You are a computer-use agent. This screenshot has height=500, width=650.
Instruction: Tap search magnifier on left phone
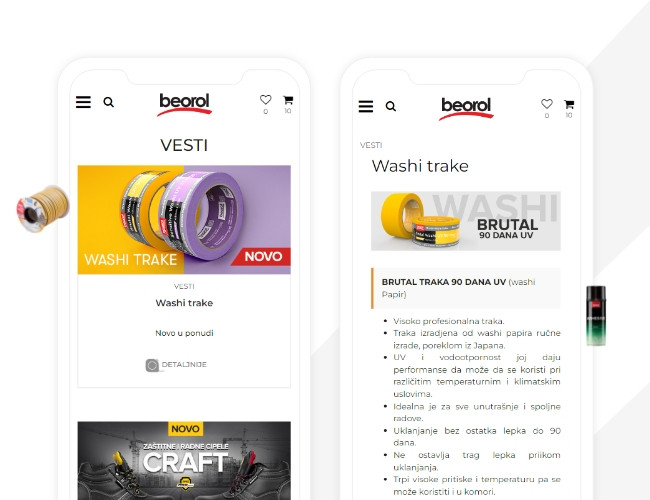click(x=109, y=102)
